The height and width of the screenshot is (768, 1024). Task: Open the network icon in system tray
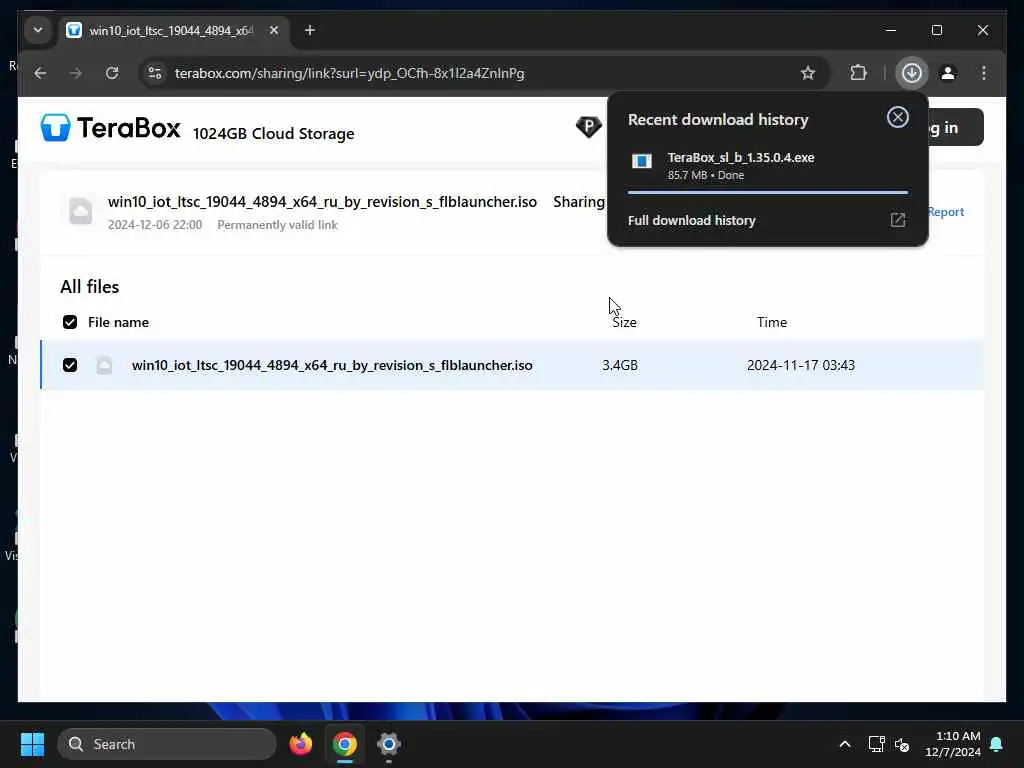tap(876, 744)
